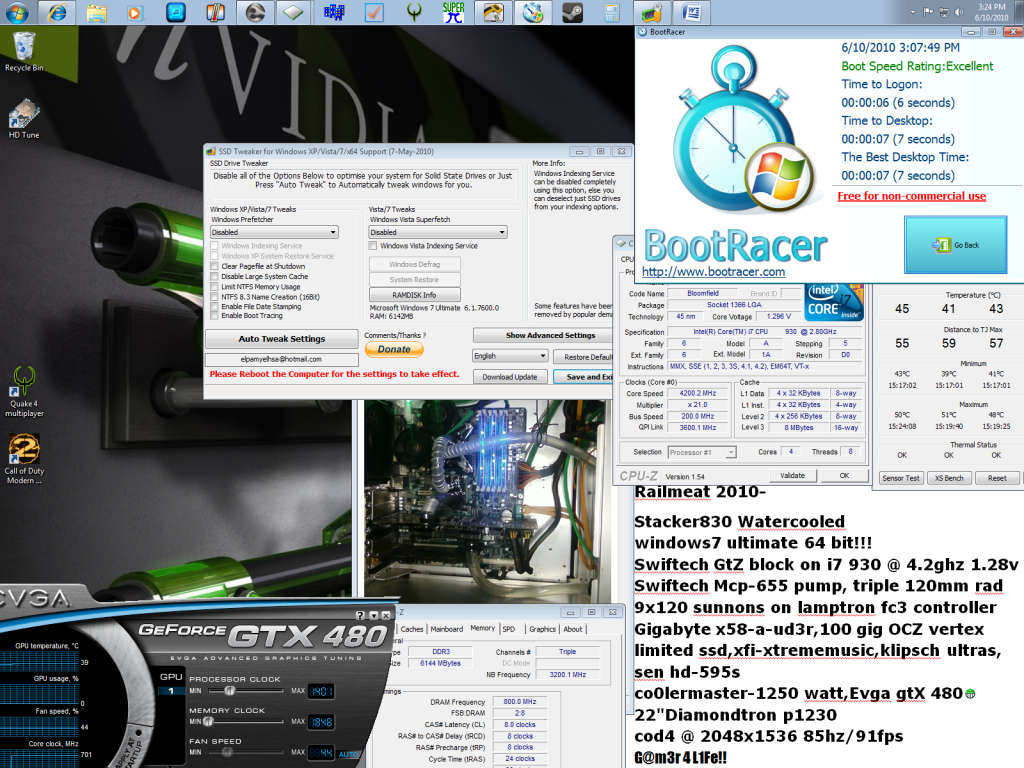1024x768 pixels.
Task: Toggle Windows Vista Indexing Service checkbox
Action: [373, 246]
